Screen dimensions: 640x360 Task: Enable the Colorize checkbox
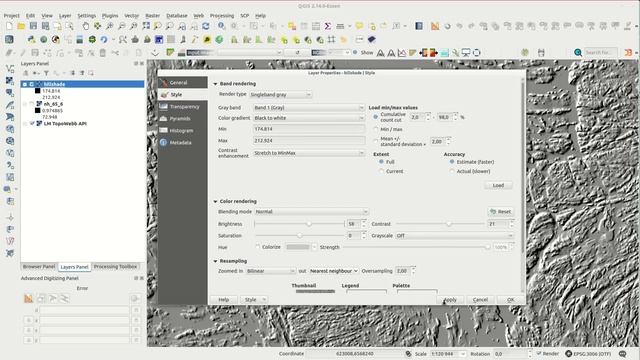pos(258,247)
